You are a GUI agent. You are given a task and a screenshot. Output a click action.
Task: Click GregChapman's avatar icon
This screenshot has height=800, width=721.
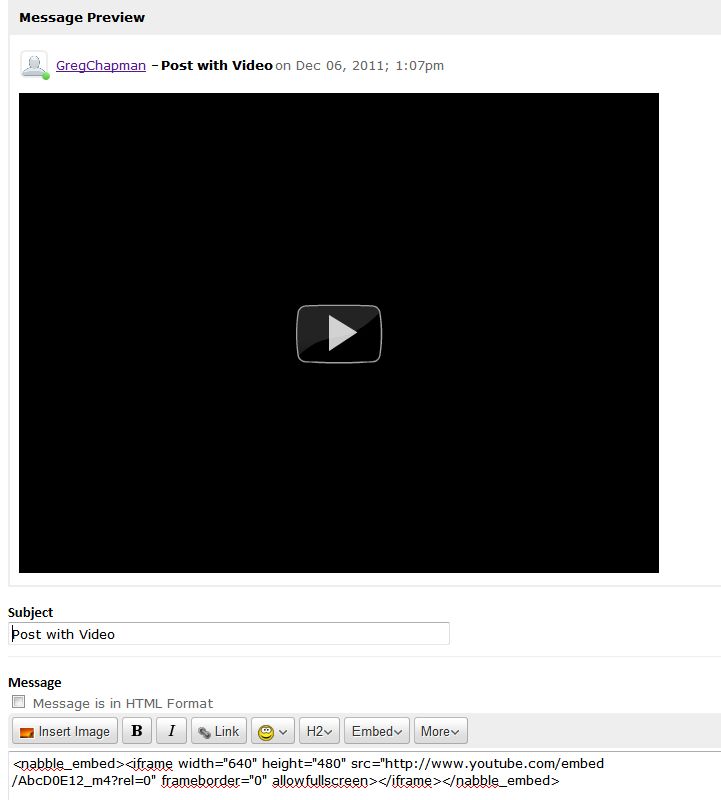click(33, 64)
